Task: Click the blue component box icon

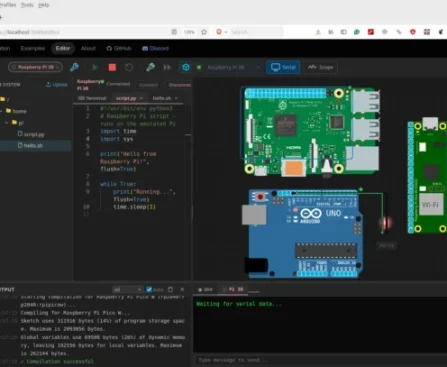Action: (x=186, y=67)
